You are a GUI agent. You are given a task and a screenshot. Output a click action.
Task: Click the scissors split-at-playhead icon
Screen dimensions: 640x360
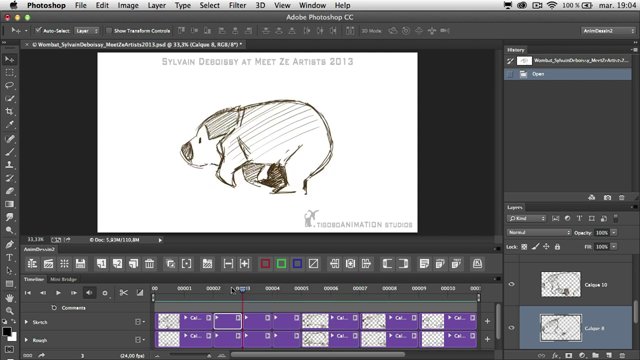(124, 293)
